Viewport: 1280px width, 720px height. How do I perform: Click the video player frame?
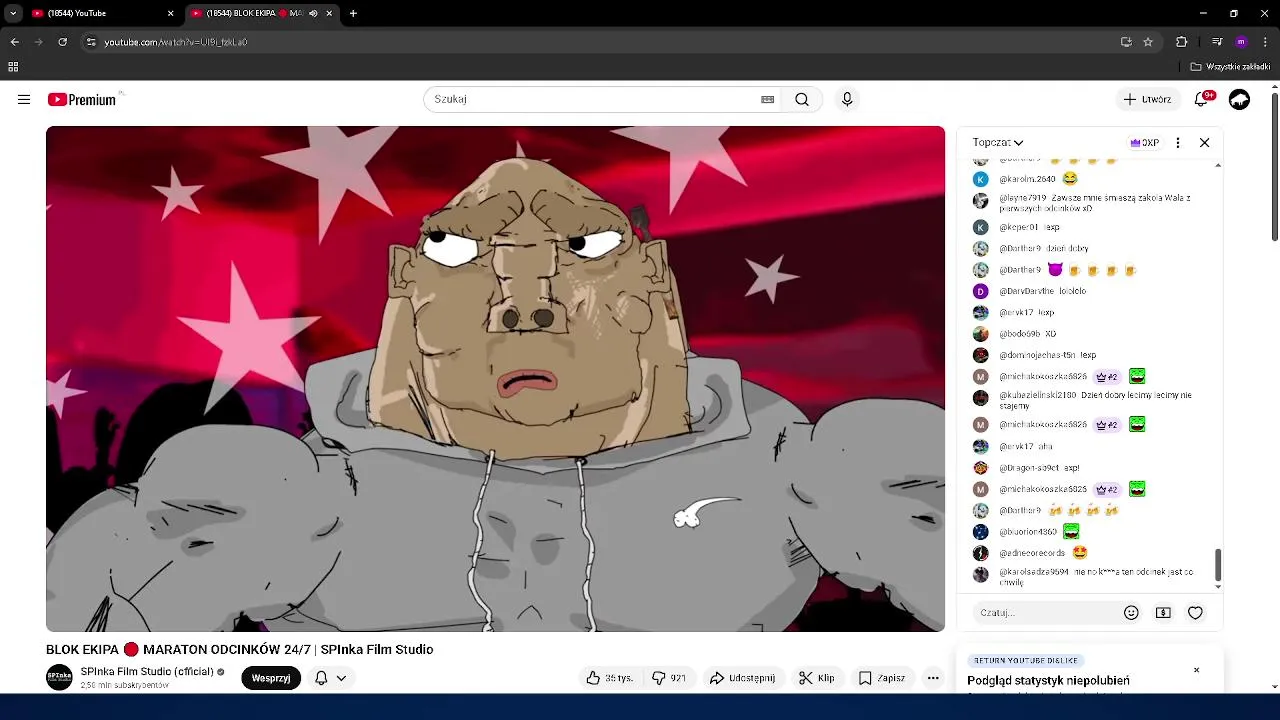coord(495,379)
